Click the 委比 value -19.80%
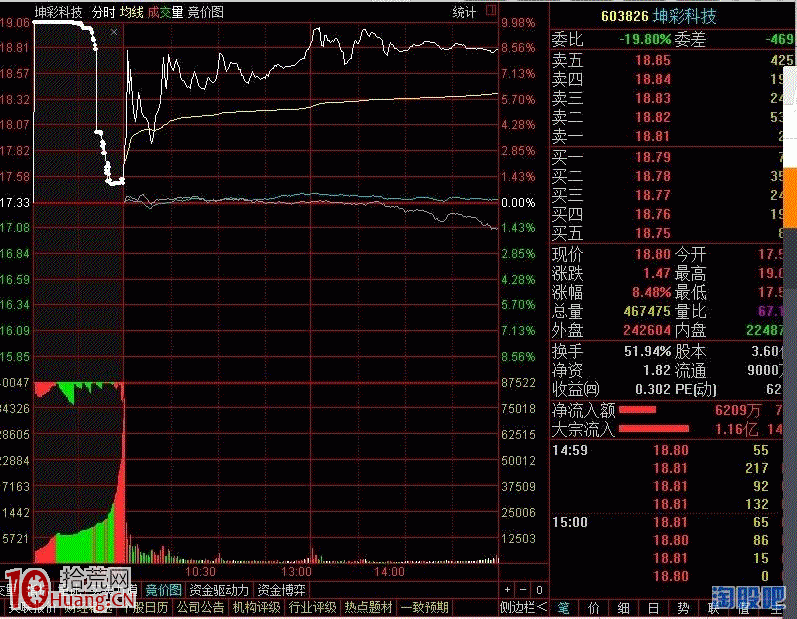 click(645, 39)
